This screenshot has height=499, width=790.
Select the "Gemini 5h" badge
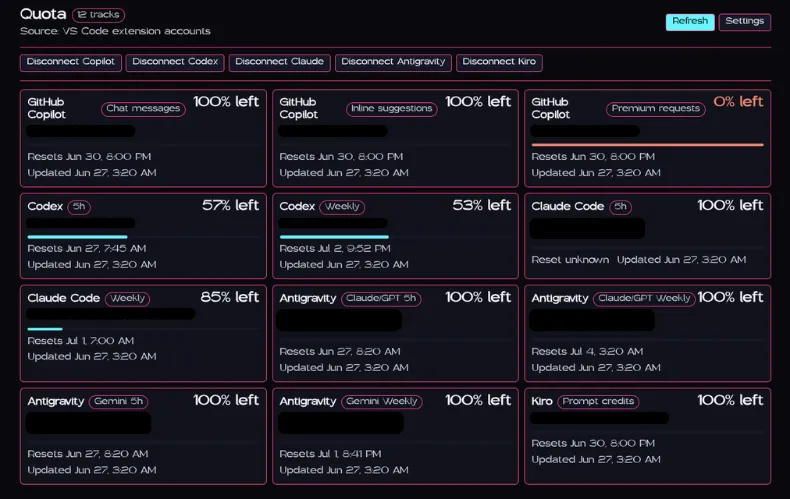pyautogui.click(x=118, y=402)
